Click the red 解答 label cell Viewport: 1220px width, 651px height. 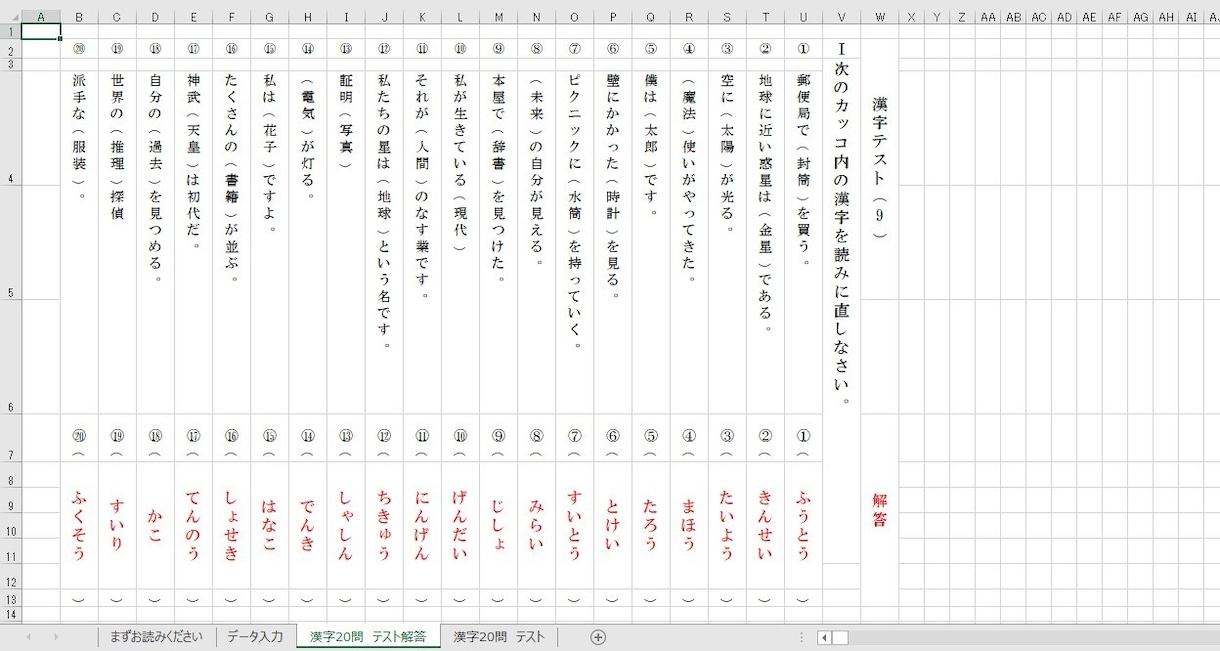[880, 510]
